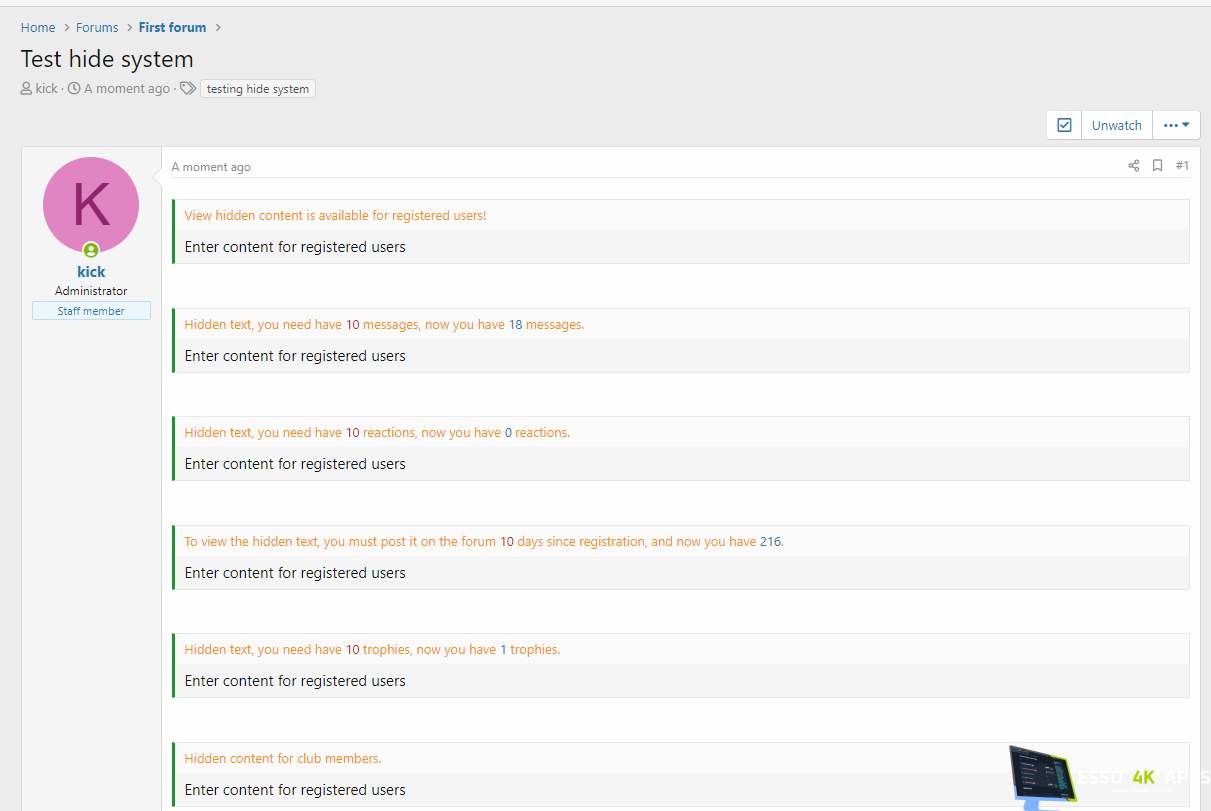
Task: Click the "Hidden content for club members" block
Action: [x=282, y=758]
